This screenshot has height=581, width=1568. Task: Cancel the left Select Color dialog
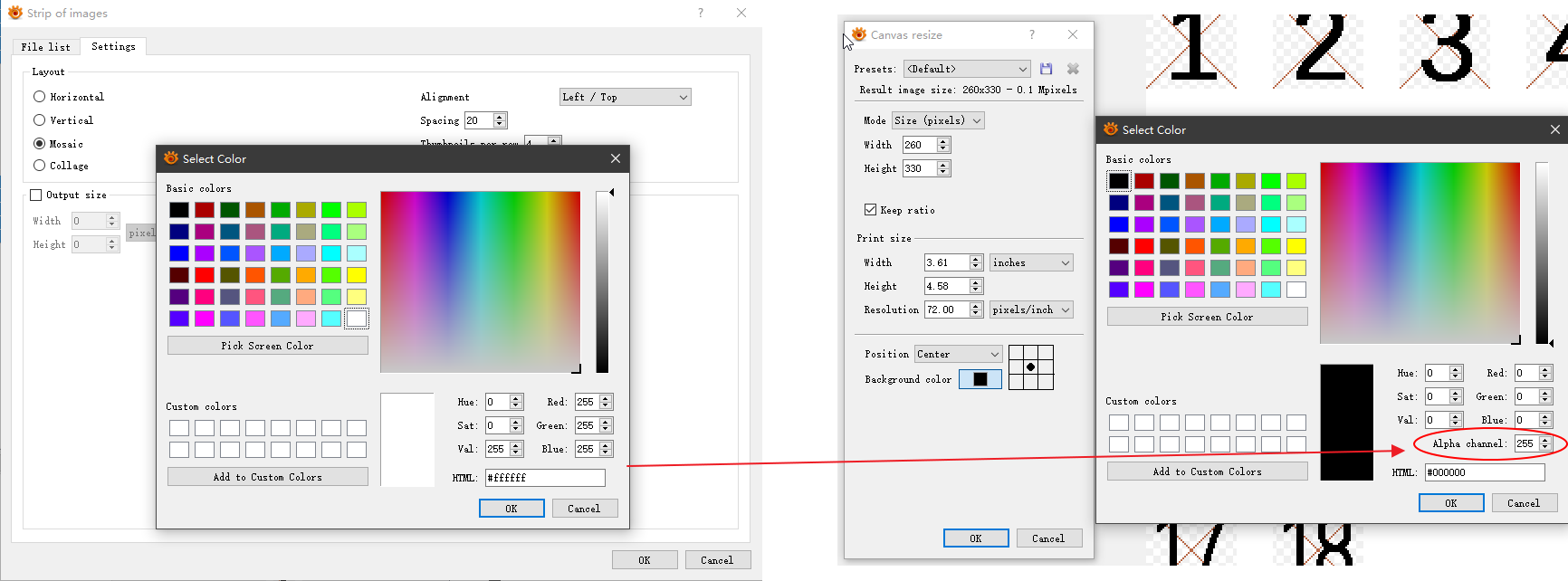point(585,509)
